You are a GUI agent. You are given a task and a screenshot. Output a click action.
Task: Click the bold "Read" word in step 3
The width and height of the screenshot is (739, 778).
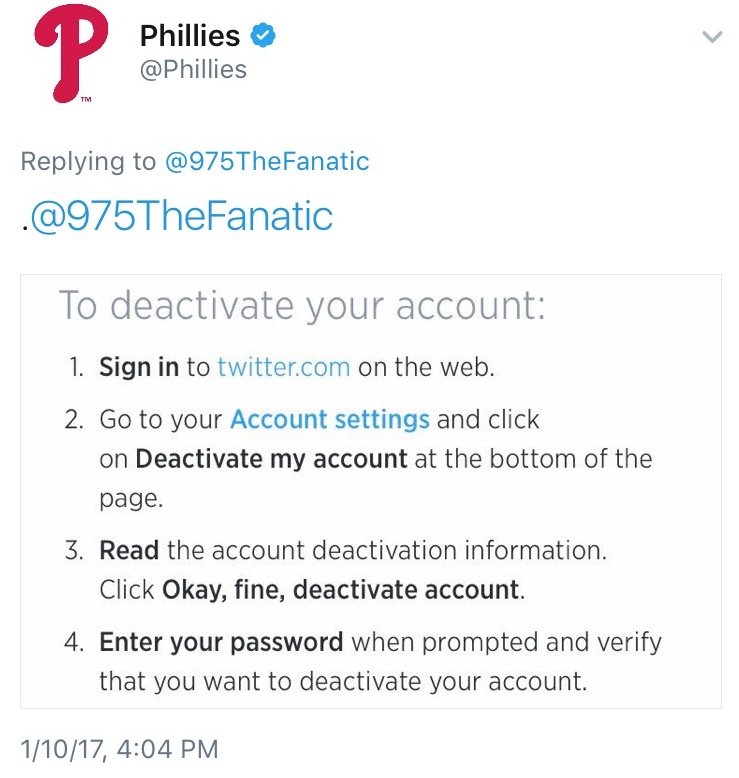tap(129, 550)
